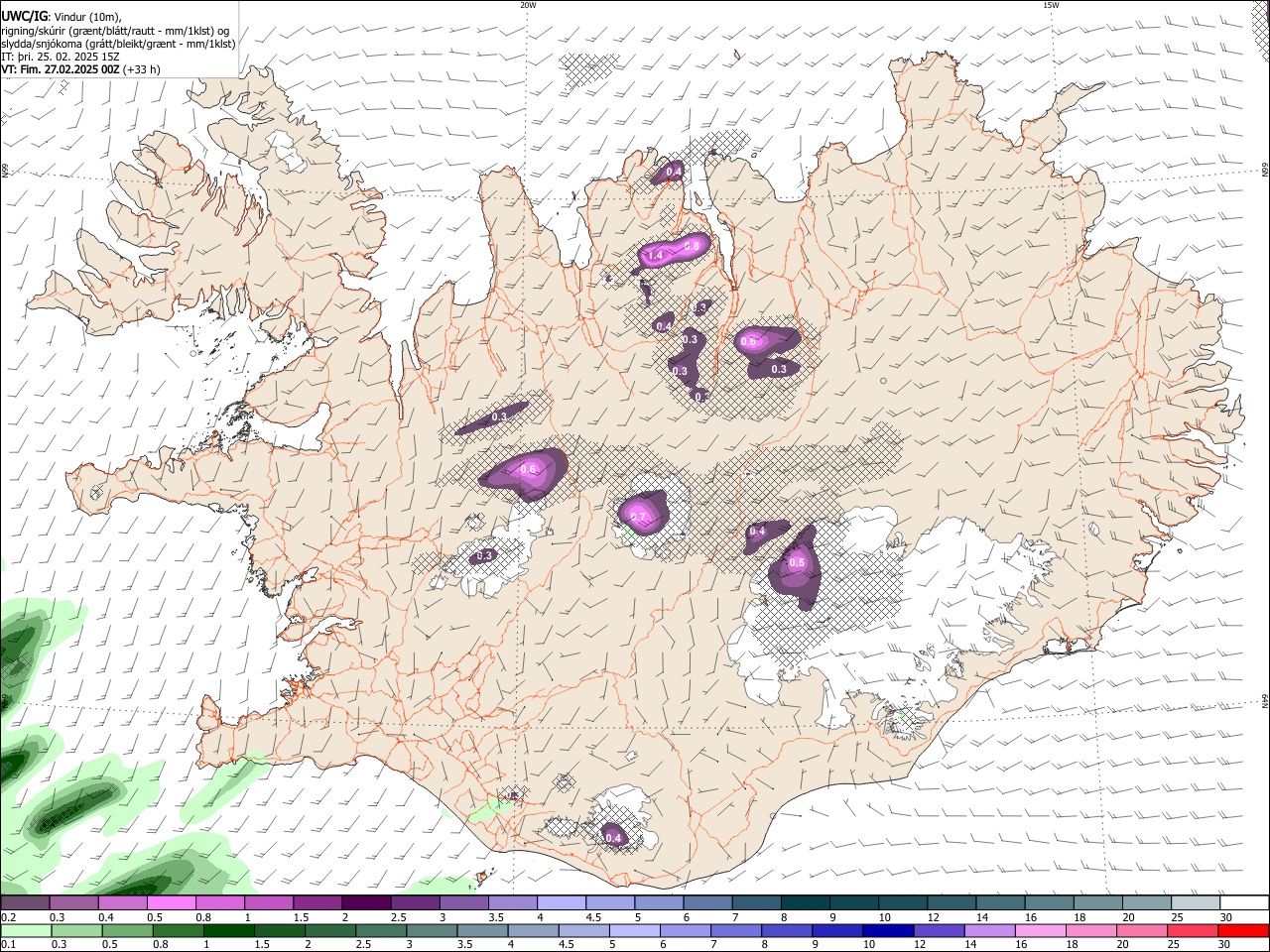Select deep blue swatch between 10 and 12

[x=889, y=930]
